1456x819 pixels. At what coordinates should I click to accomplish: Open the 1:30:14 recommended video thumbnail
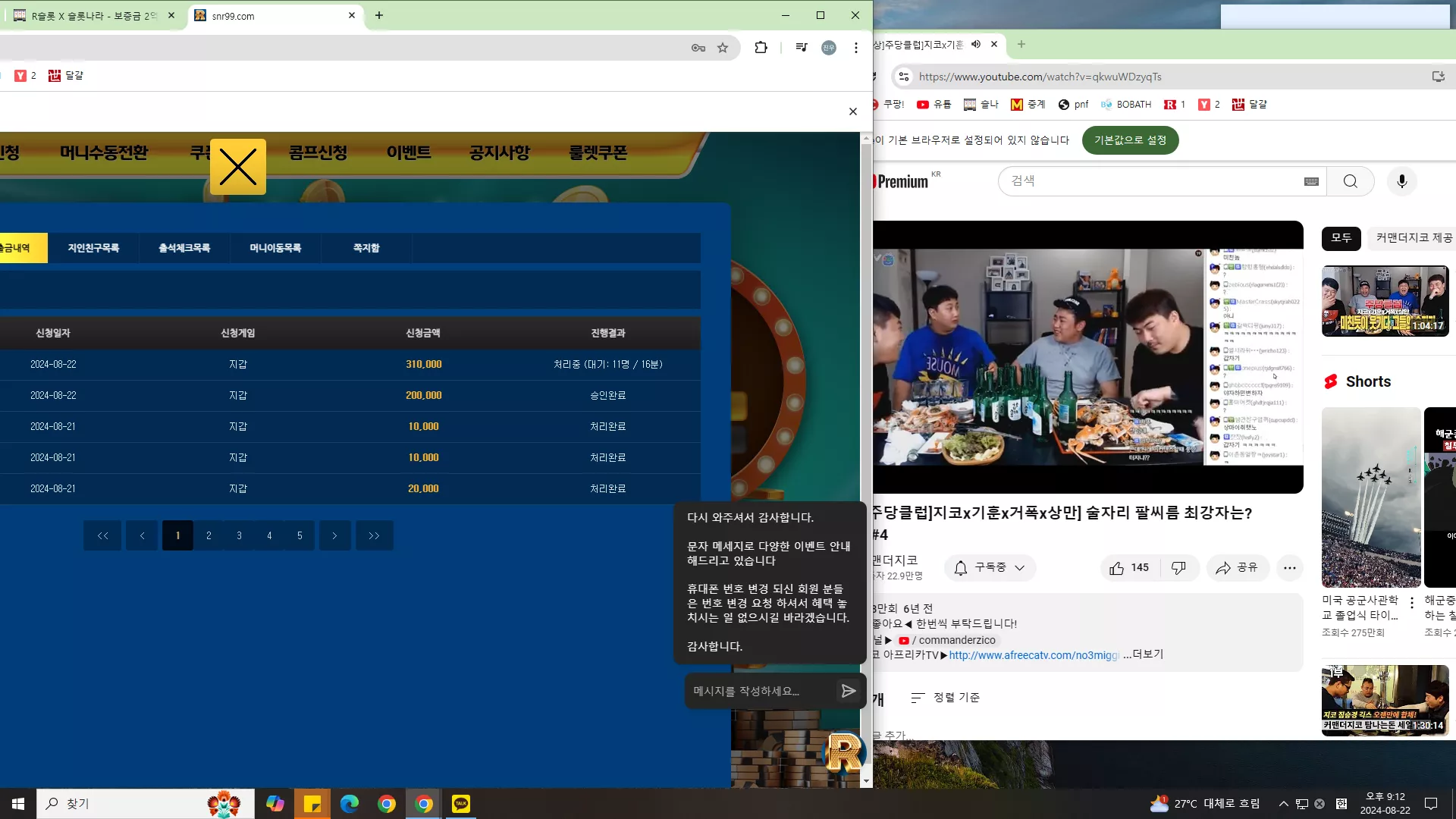tap(1385, 700)
